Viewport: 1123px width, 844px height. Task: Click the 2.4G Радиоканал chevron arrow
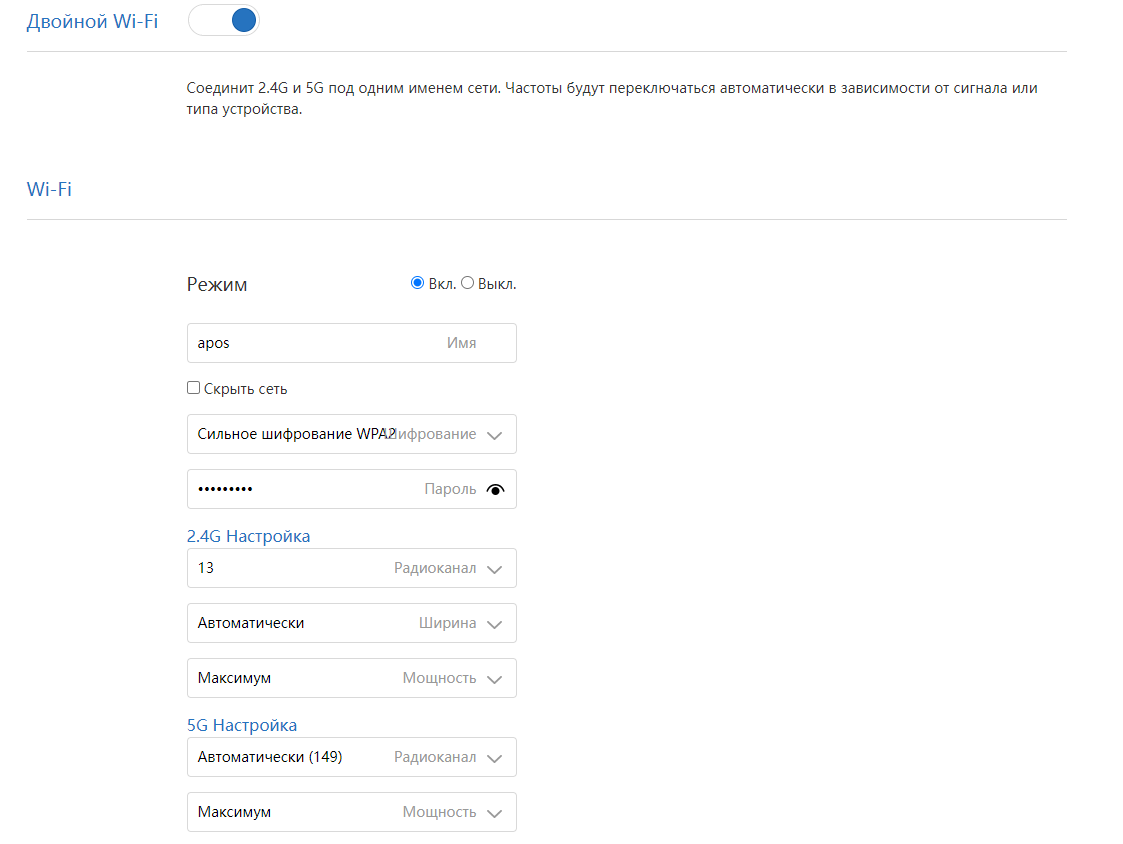[x=494, y=569]
